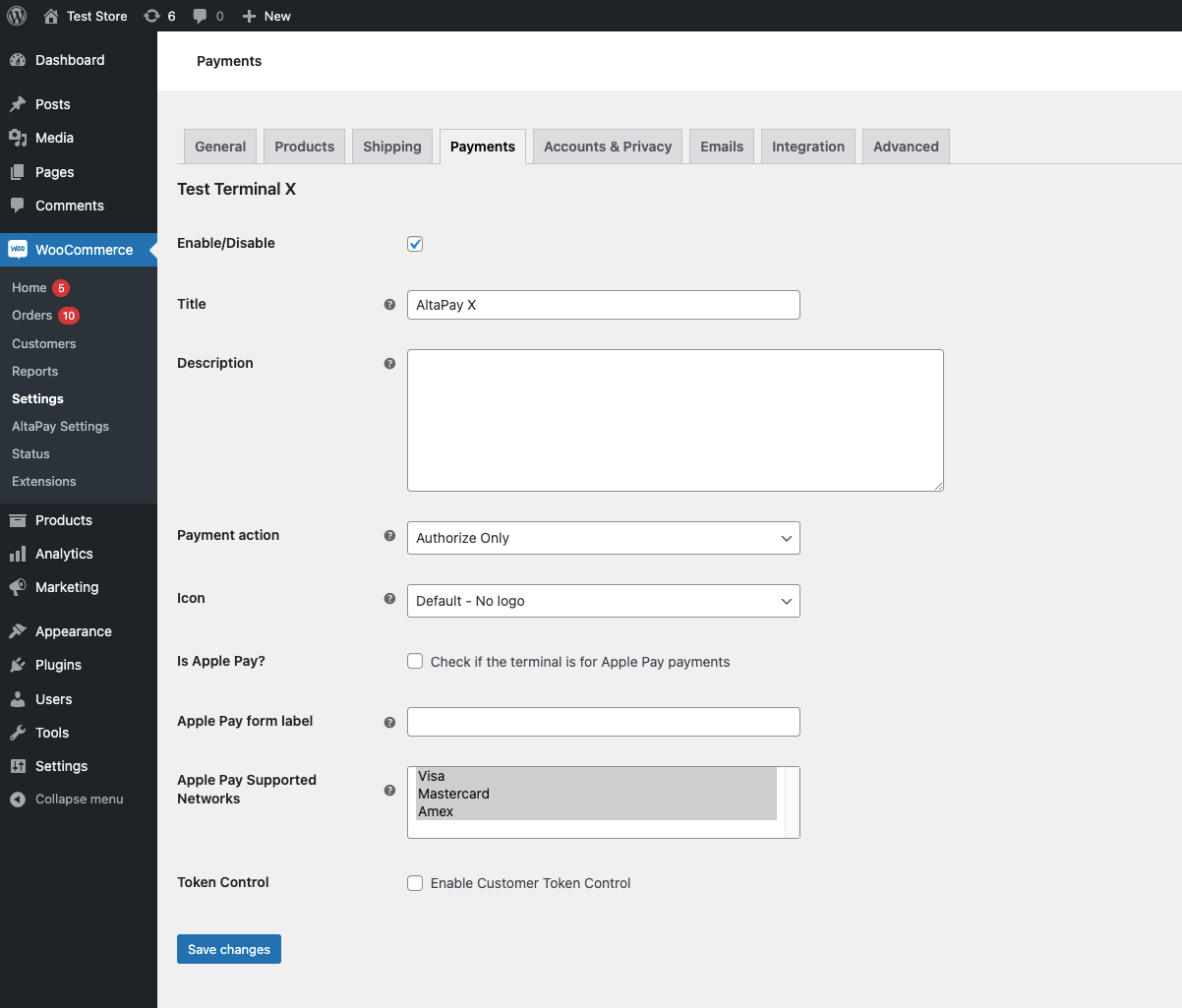Screen dimensions: 1182x1008
Task: Open the Status submenu link
Action: [30, 453]
